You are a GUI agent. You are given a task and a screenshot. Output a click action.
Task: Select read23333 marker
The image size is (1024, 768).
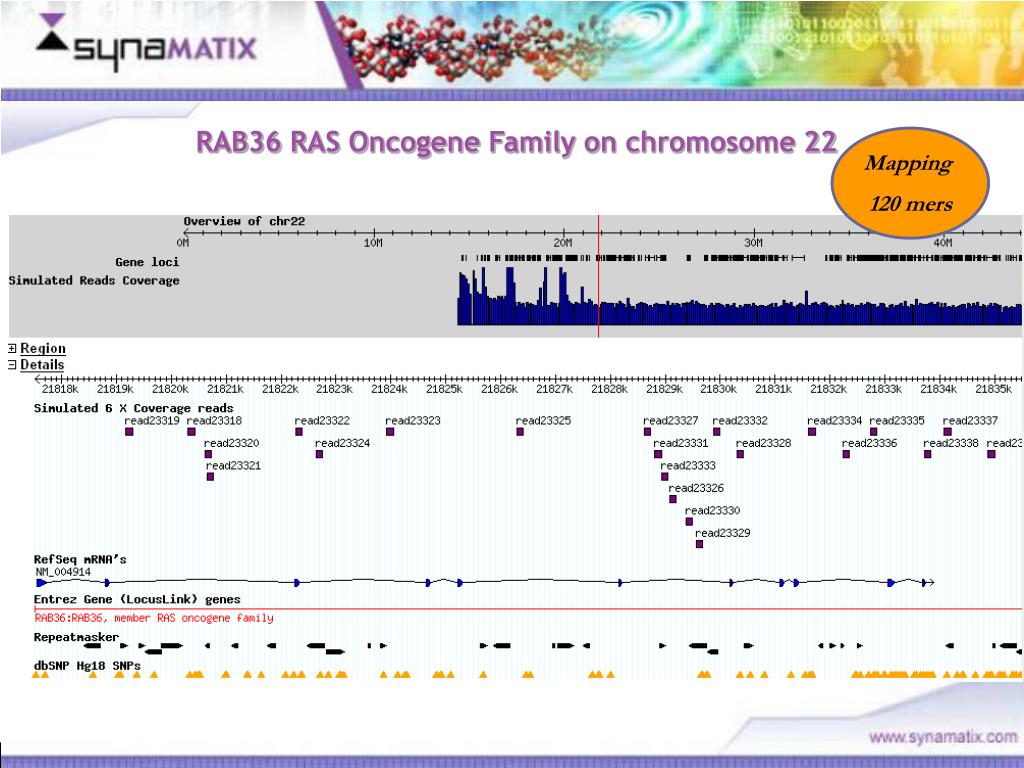664,477
